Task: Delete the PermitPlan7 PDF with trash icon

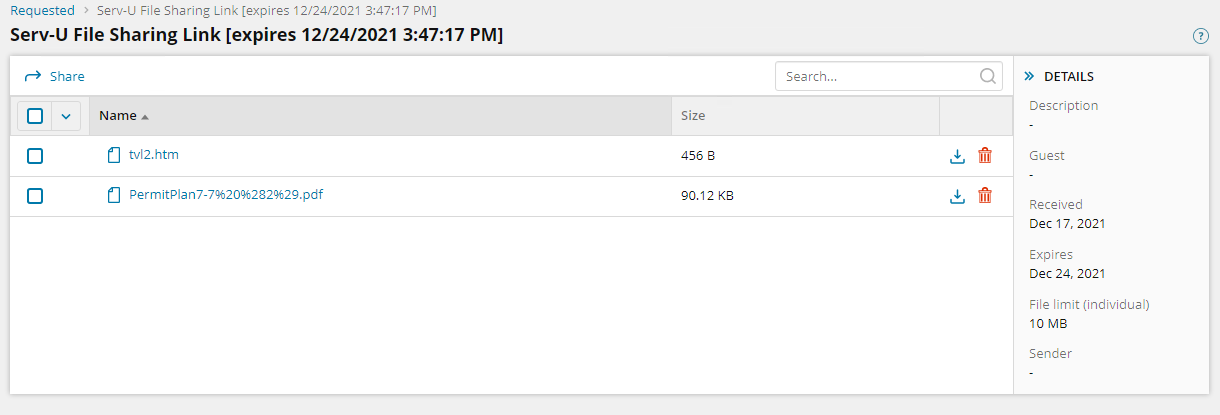Action: [985, 196]
